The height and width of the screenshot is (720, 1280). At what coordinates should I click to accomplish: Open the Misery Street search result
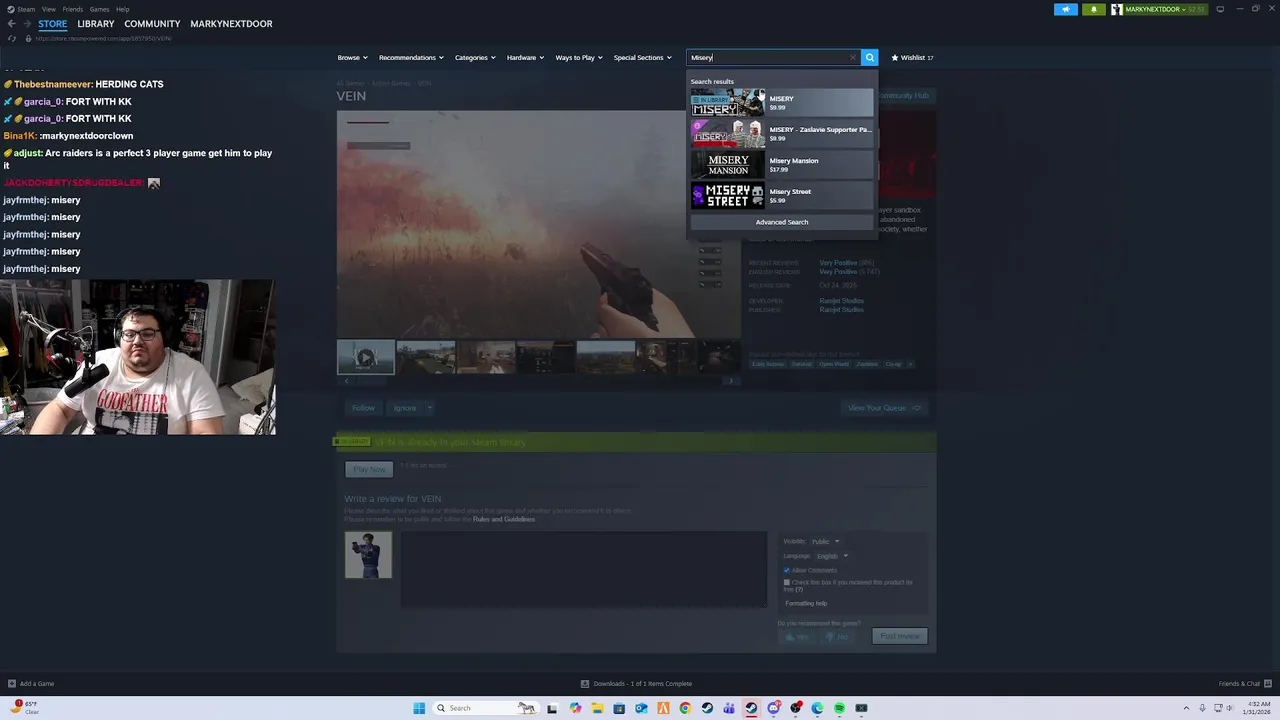(x=781, y=195)
